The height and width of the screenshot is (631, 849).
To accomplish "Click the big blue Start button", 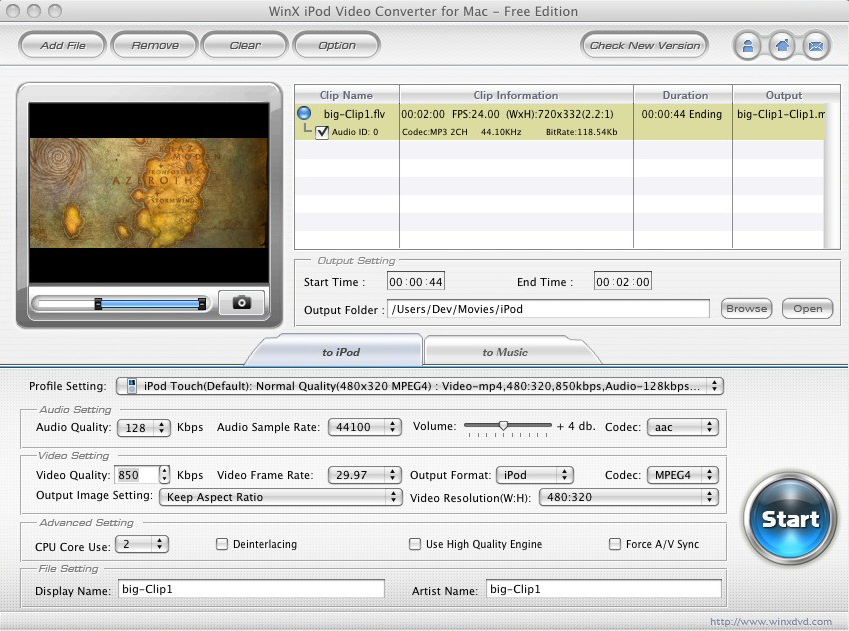I will pos(790,518).
